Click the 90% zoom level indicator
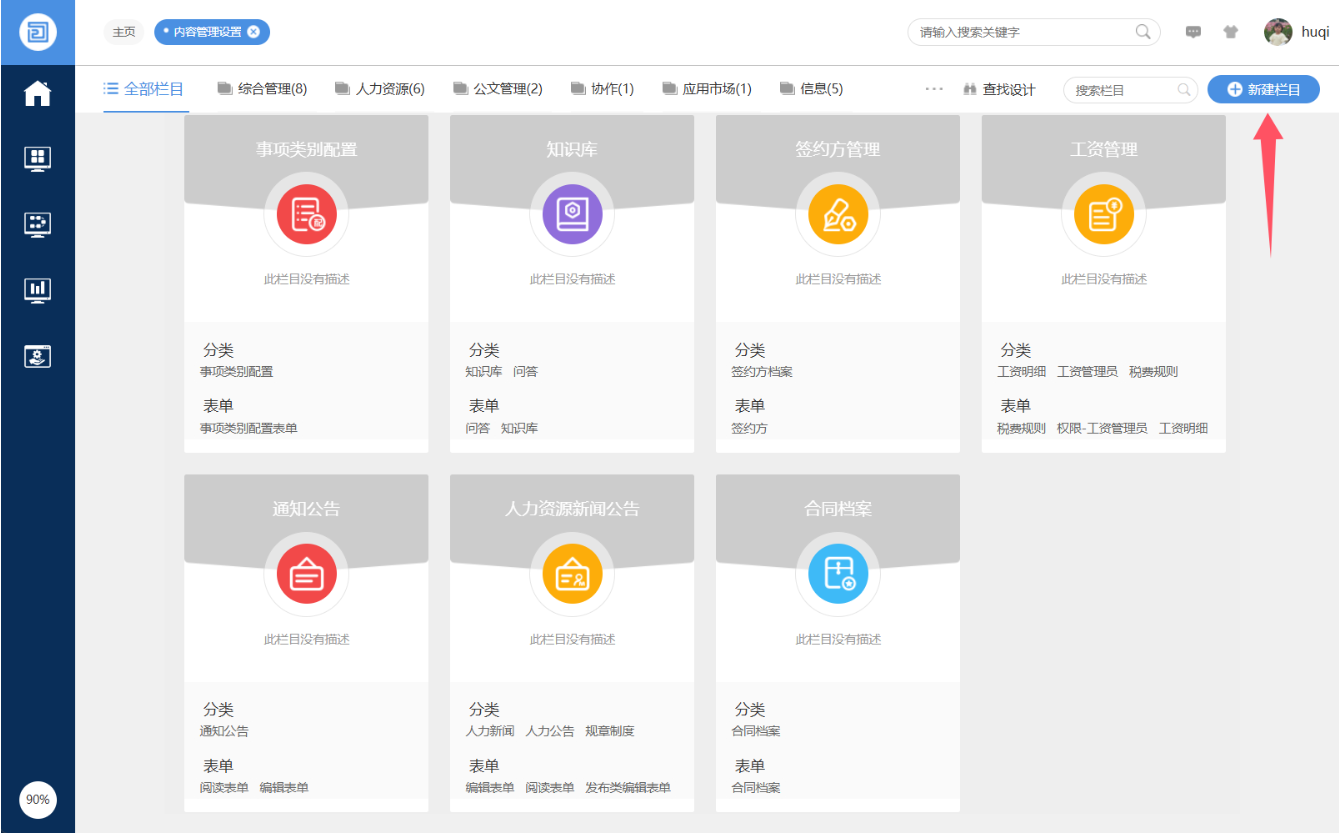Screen dimensions: 1339x833 click(x=37, y=800)
